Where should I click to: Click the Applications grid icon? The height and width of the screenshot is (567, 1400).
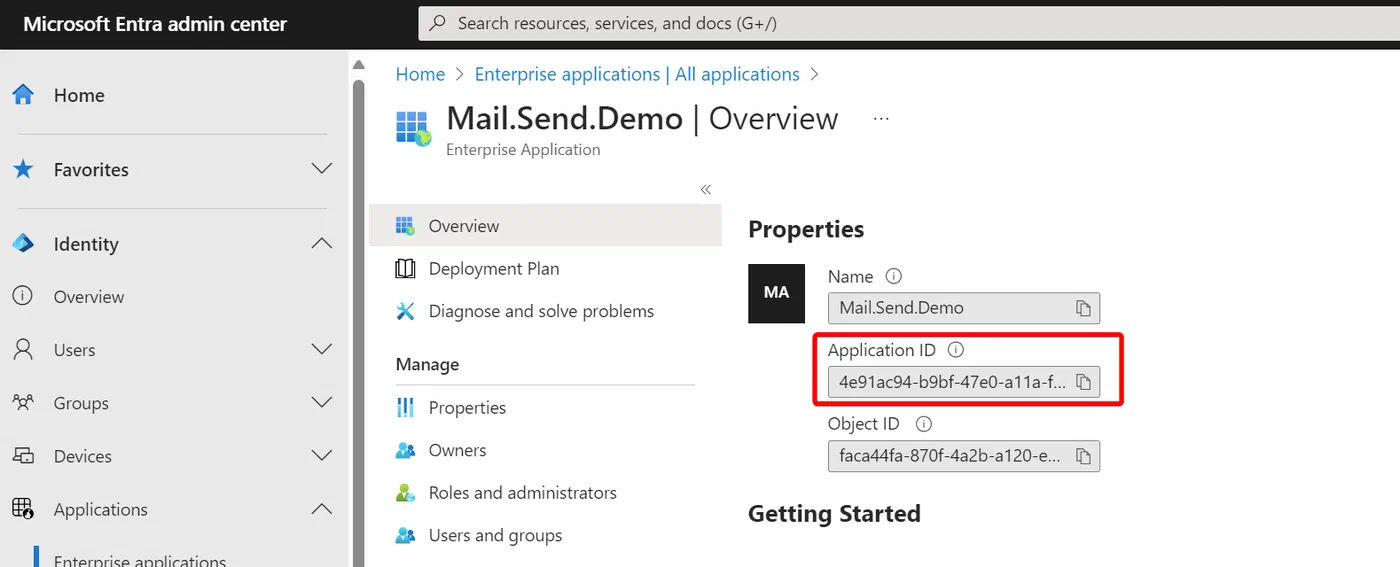[23, 508]
